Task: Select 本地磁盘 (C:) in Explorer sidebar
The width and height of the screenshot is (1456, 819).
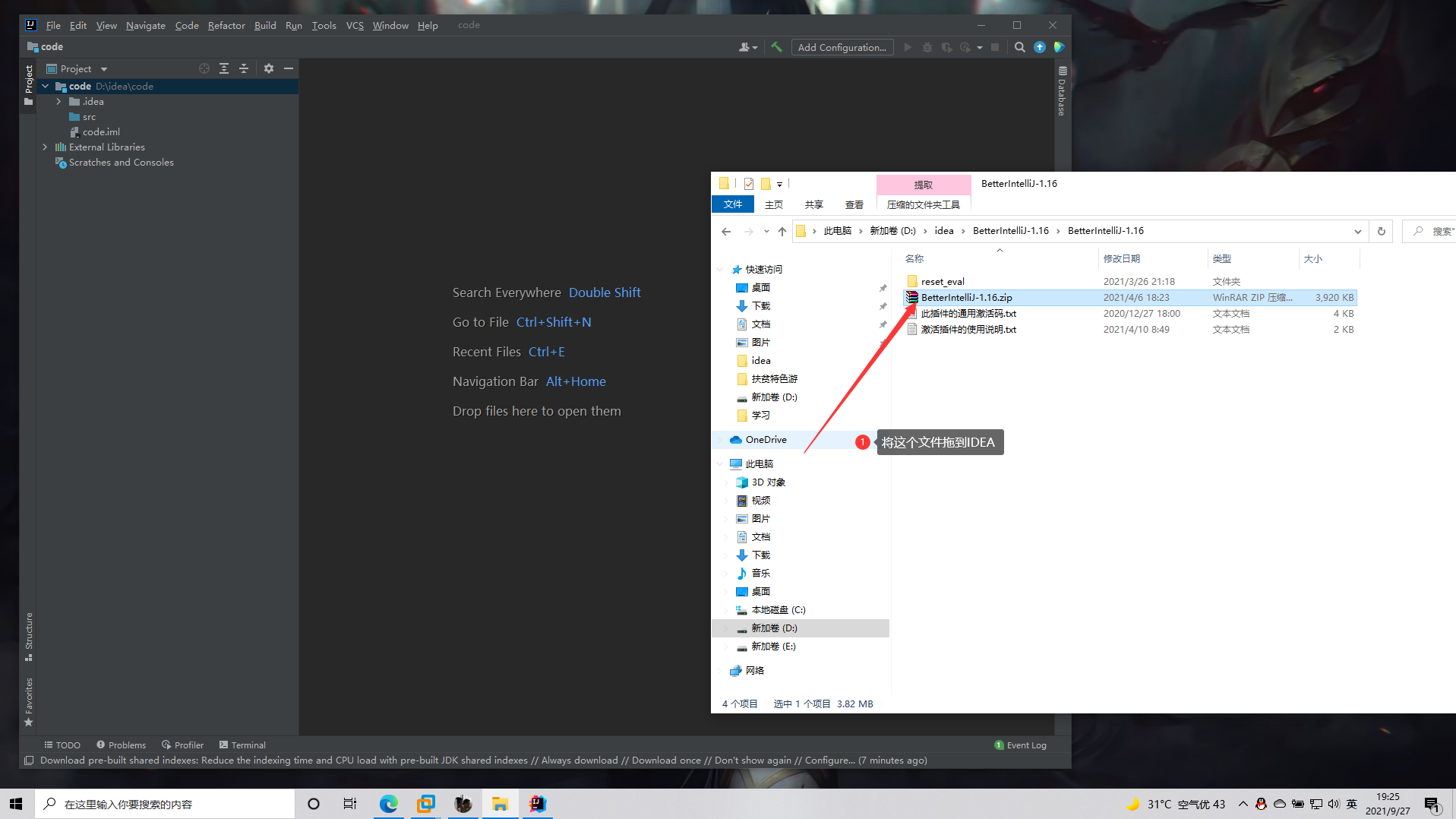Action: point(779,610)
